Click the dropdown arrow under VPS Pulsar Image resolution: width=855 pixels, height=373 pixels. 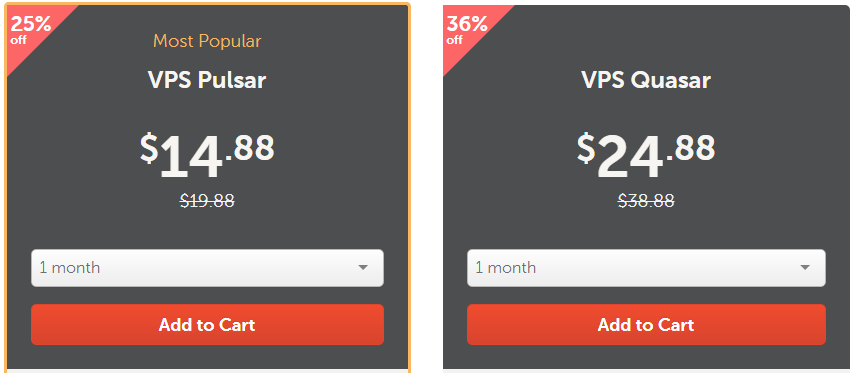click(363, 268)
